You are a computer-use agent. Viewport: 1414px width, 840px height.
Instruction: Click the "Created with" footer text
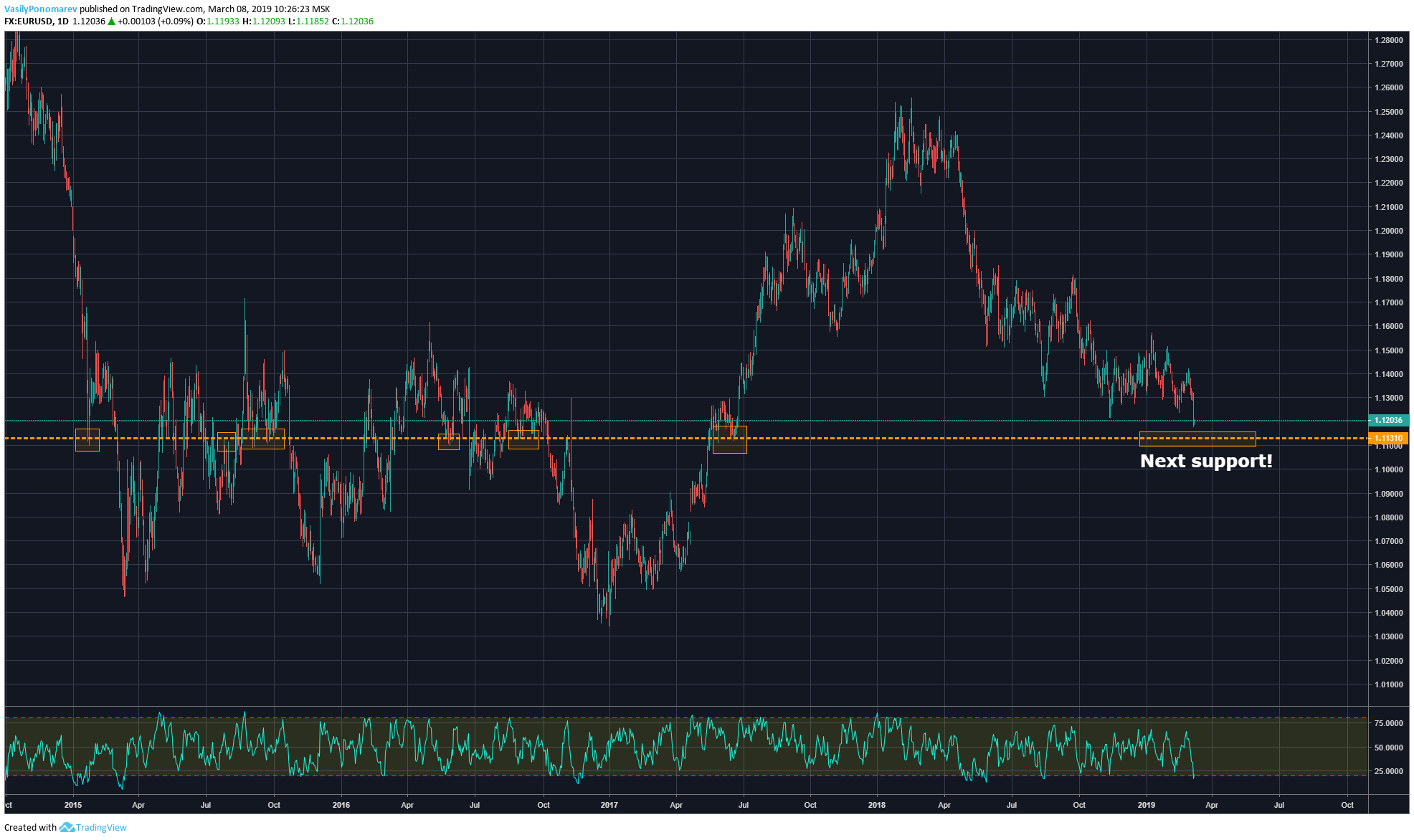pos(30,828)
